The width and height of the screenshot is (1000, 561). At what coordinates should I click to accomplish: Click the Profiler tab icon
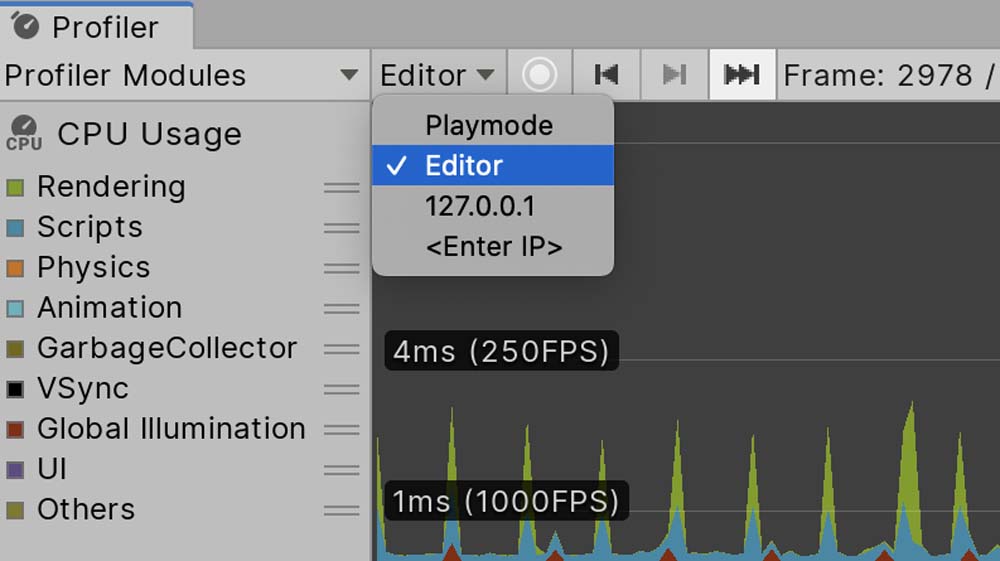click(25, 26)
